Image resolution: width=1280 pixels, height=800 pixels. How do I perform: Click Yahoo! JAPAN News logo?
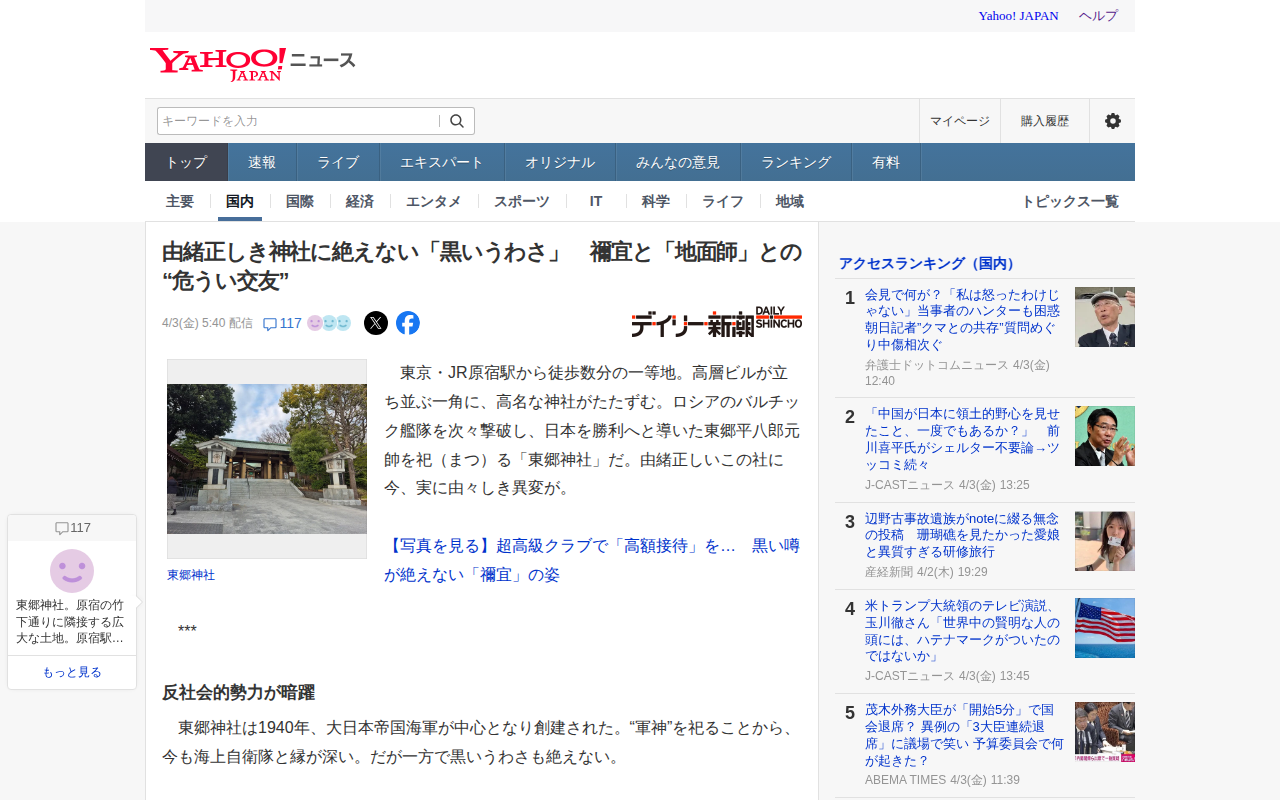(252, 63)
